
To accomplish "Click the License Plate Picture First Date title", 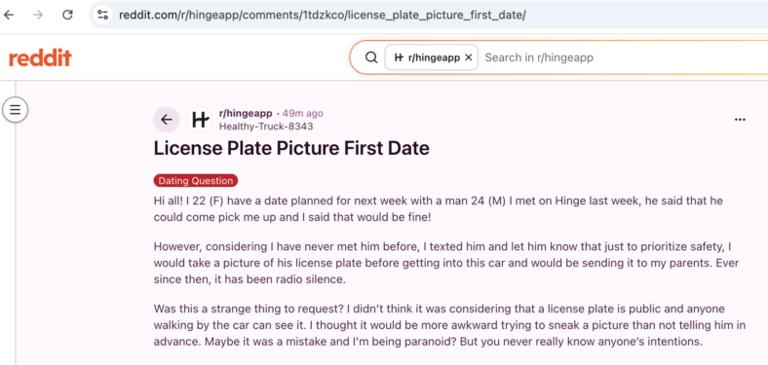I will click(x=291, y=148).
